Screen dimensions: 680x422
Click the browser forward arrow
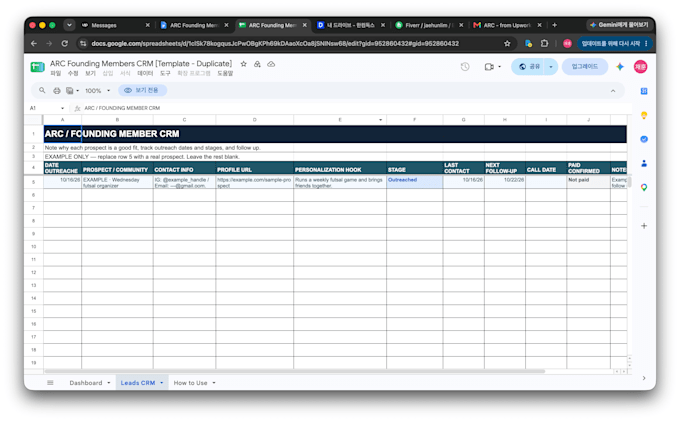pos(49,43)
